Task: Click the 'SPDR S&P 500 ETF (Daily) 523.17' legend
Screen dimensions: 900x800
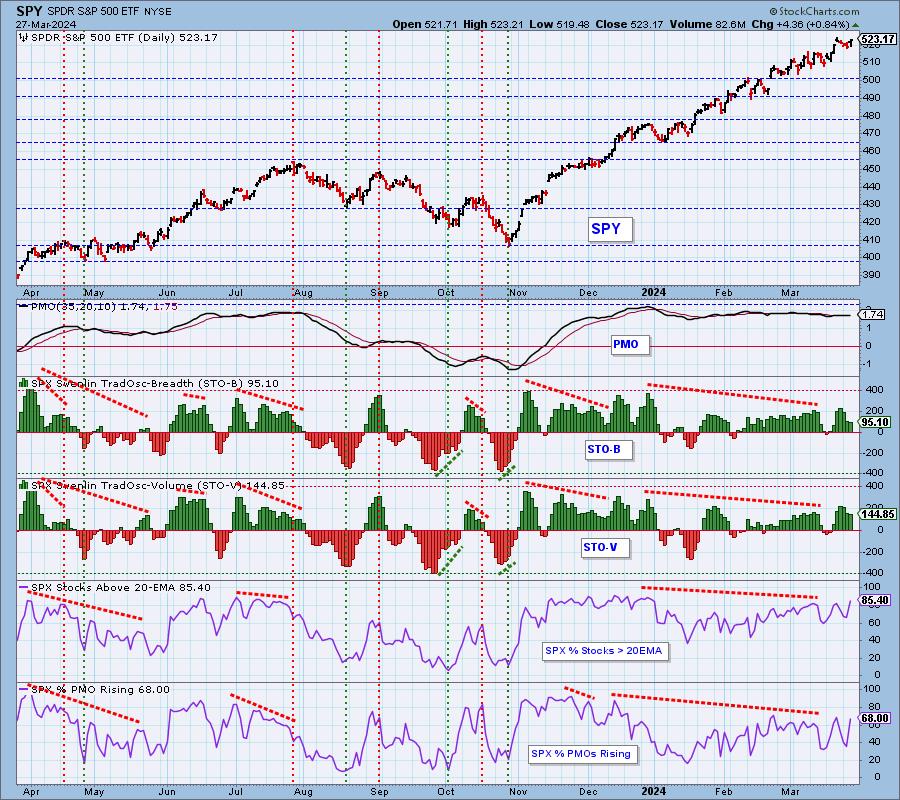Action: (x=119, y=38)
